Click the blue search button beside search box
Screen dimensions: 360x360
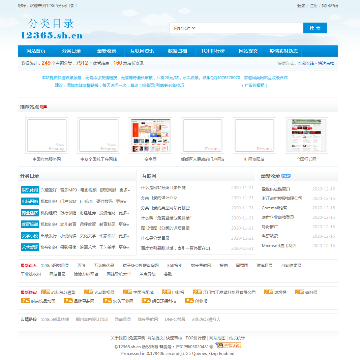(x=315, y=28)
